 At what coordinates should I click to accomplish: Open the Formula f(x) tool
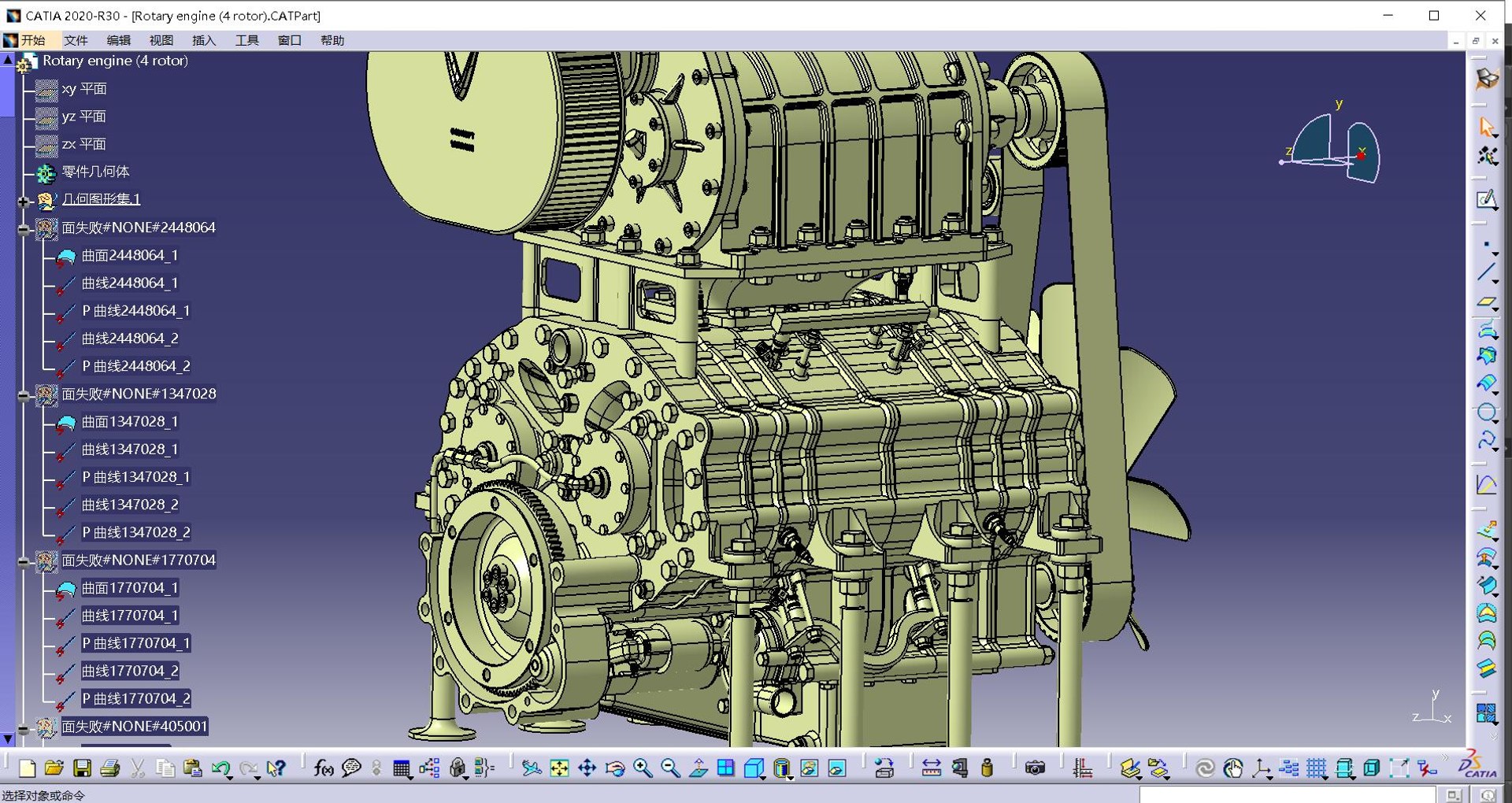(x=323, y=768)
